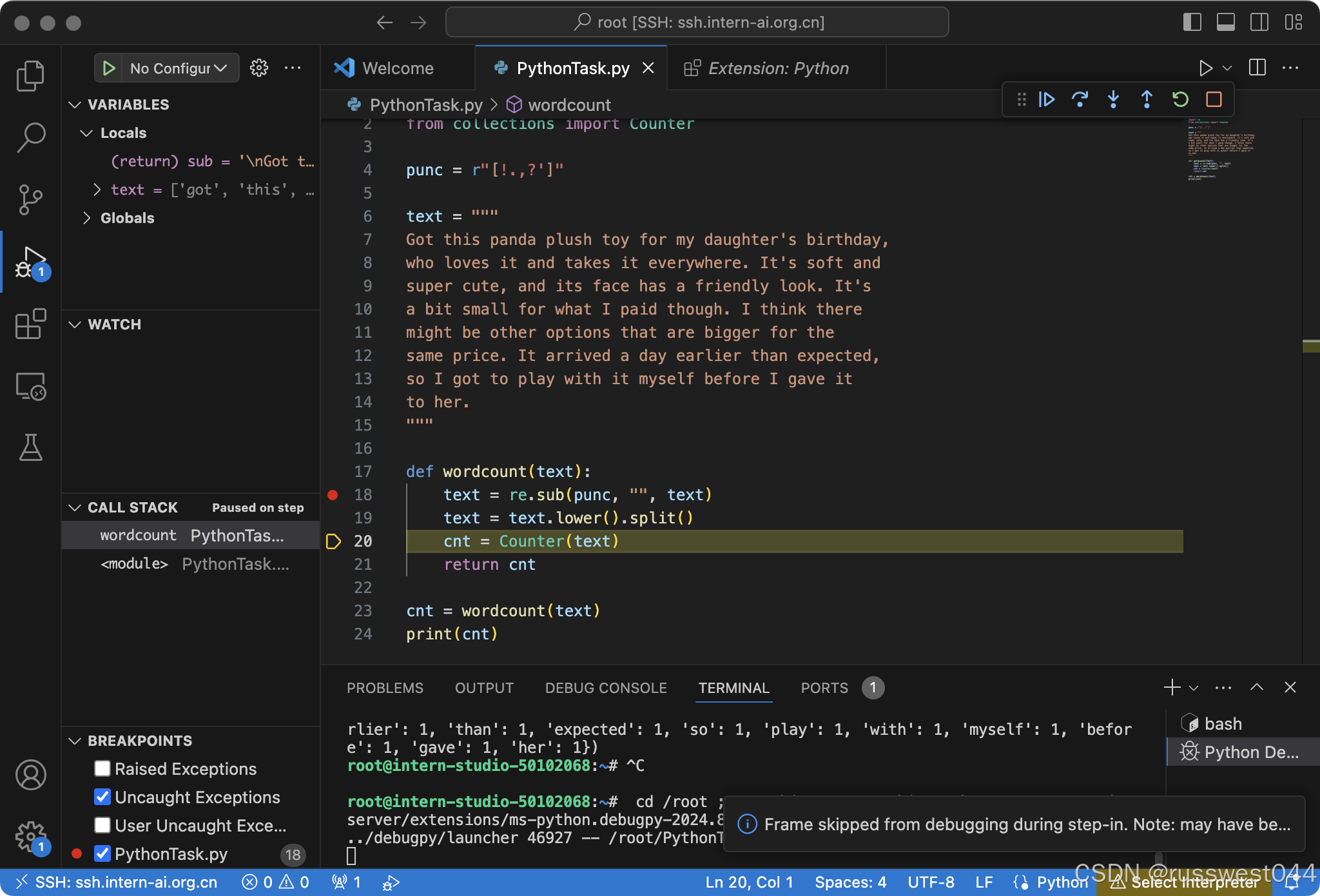Stop the debug session
The image size is (1320, 896).
point(1214,99)
